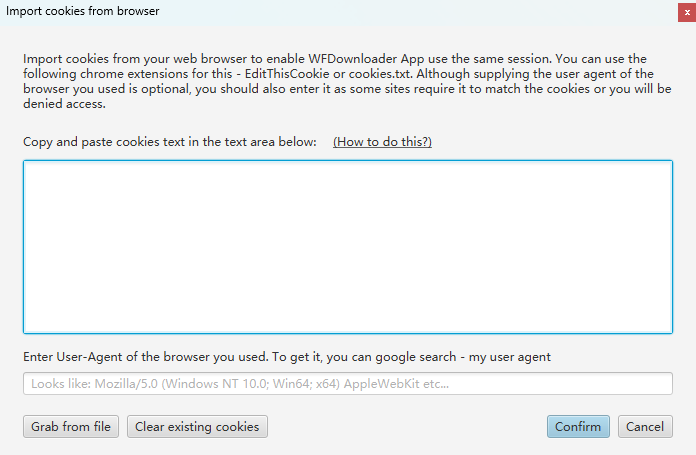Select the blue Confirm button
696x455 pixels.
click(x=578, y=427)
